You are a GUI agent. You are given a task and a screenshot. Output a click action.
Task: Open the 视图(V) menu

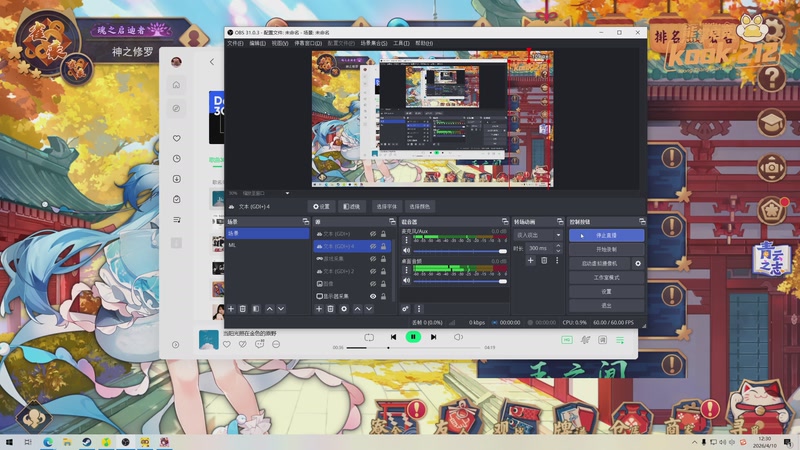point(280,43)
